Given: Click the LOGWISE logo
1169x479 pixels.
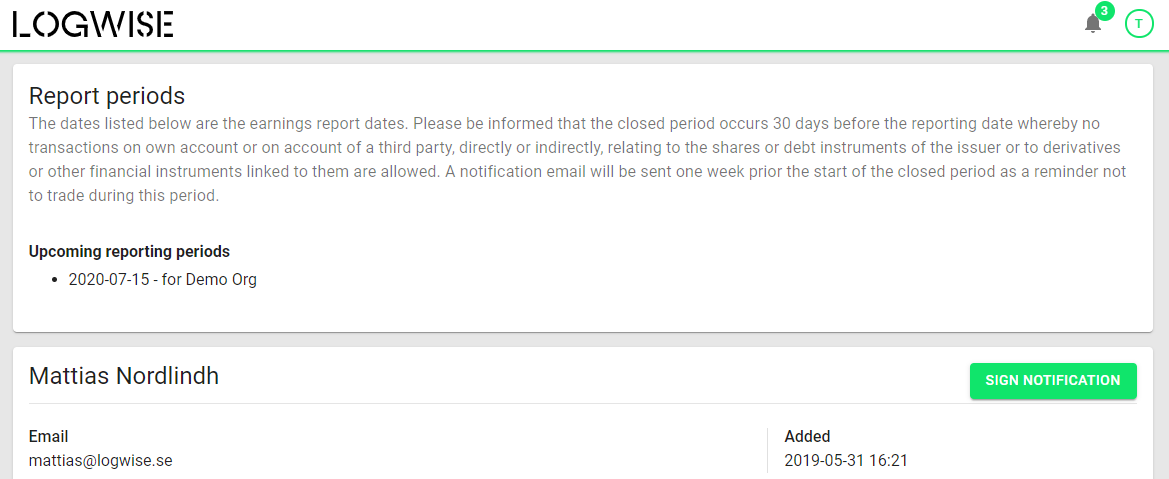Looking at the screenshot, I should (x=92, y=24).
